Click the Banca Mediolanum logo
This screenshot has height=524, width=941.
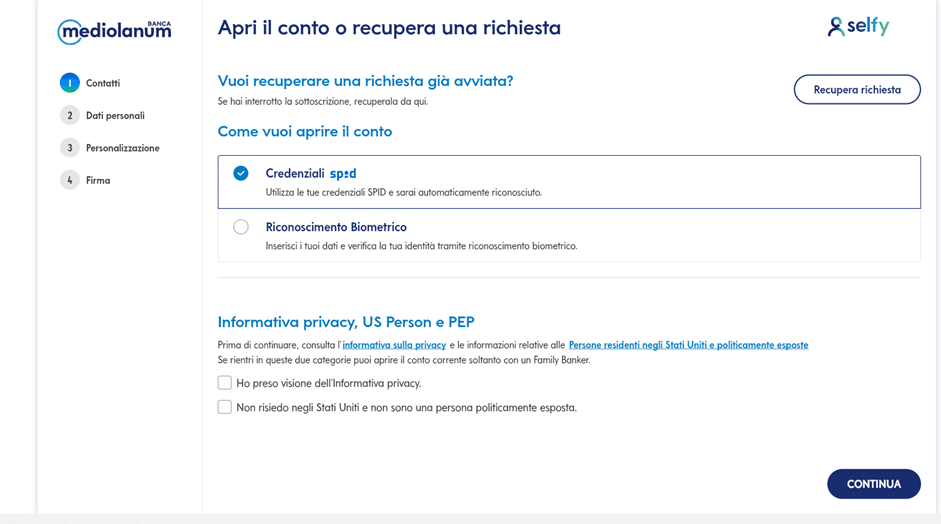click(x=114, y=32)
